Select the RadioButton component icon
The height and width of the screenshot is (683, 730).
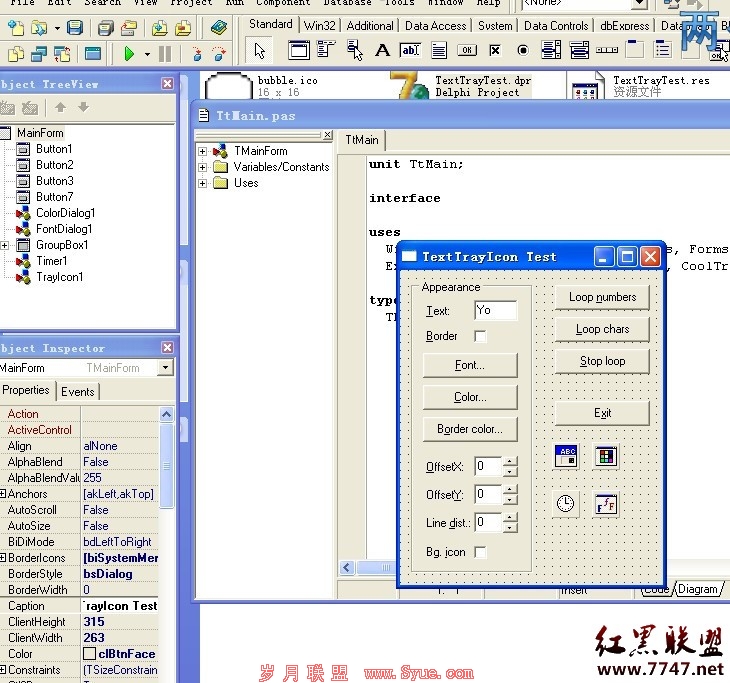coord(523,50)
